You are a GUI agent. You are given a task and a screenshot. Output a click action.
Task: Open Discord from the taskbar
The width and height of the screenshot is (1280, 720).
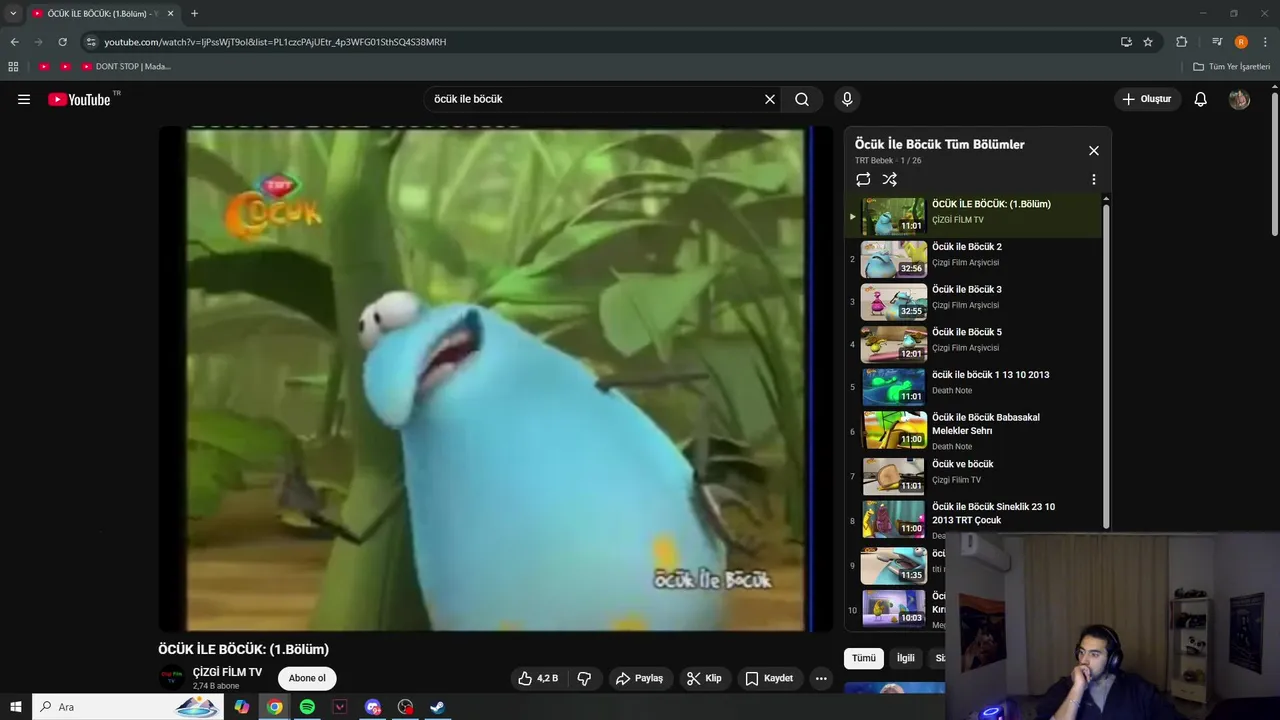coord(373,707)
